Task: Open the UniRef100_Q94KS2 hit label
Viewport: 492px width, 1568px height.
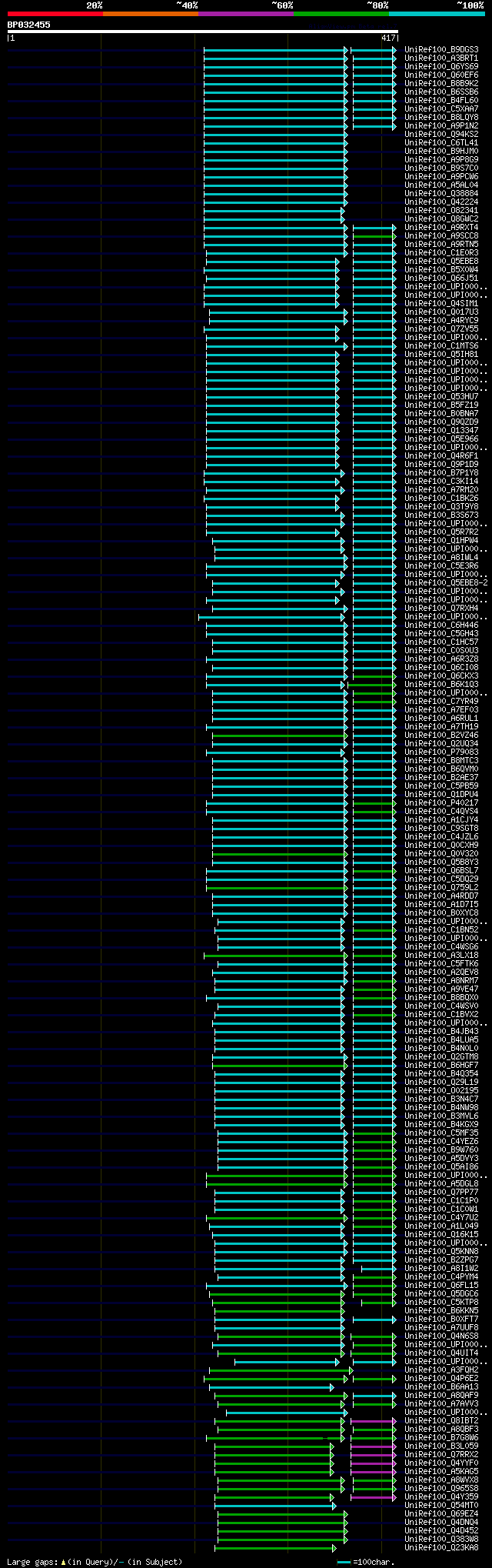Action: (x=441, y=134)
